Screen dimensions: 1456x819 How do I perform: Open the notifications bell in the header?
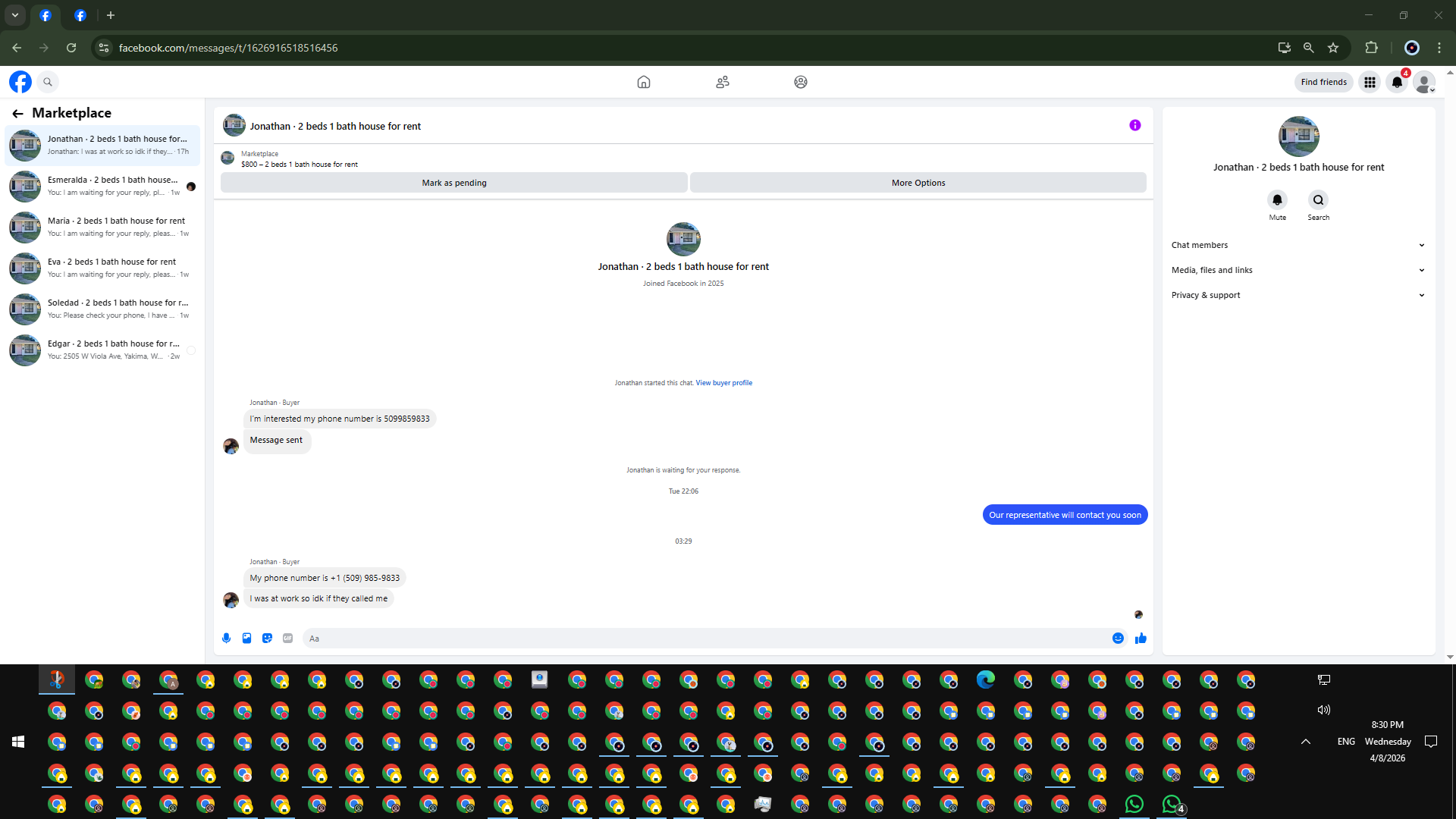[x=1397, y=82]
